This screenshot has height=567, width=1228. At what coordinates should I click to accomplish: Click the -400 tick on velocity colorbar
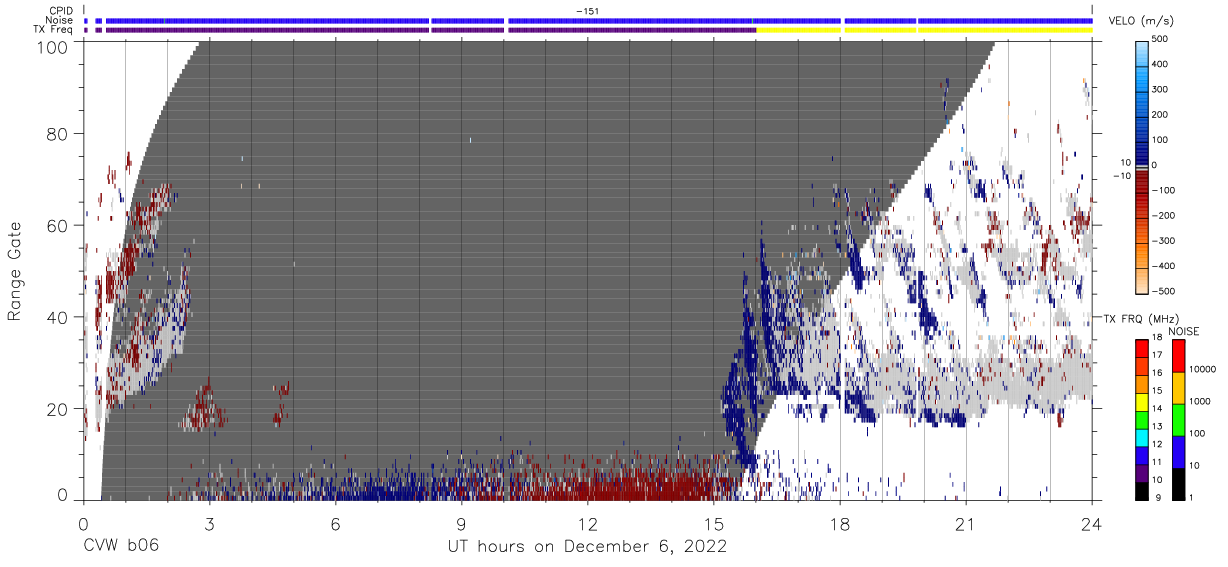point(1165,266)
